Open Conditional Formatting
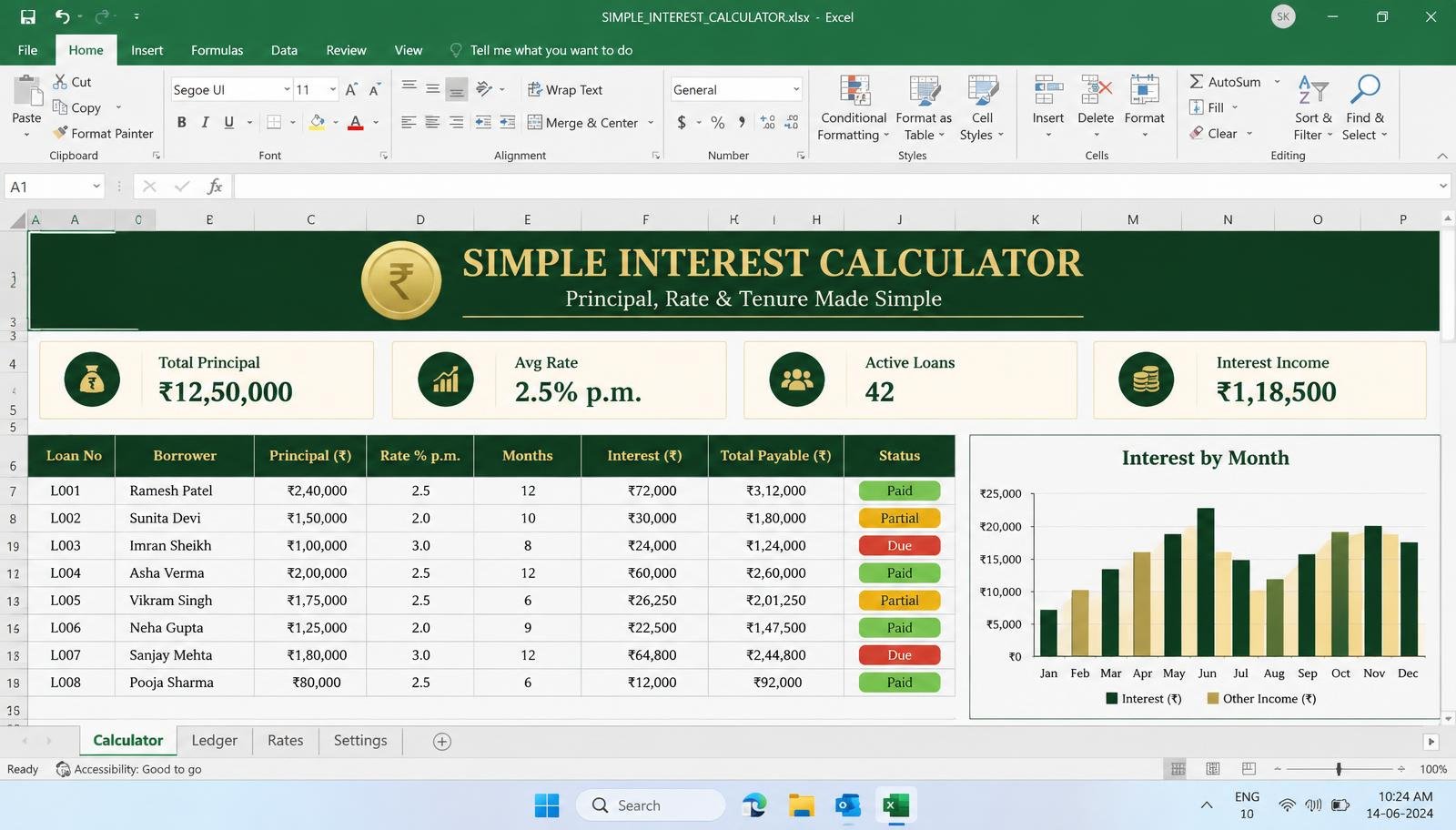This screenshot has height=830, width=1456. pos(854,108)
